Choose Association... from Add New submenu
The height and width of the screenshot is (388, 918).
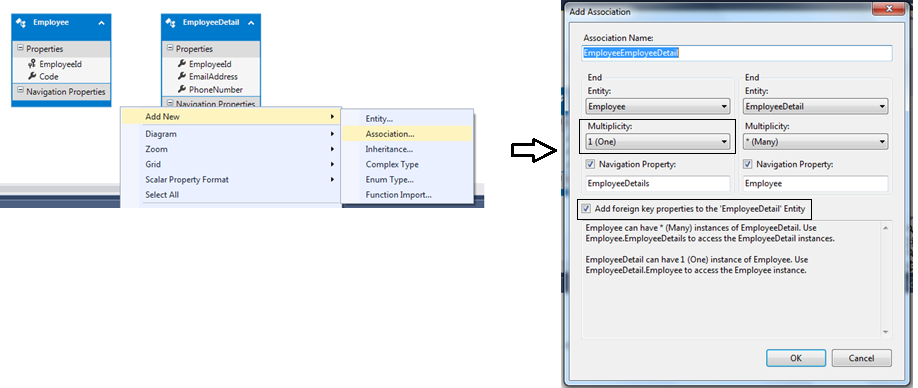(407, 134)
